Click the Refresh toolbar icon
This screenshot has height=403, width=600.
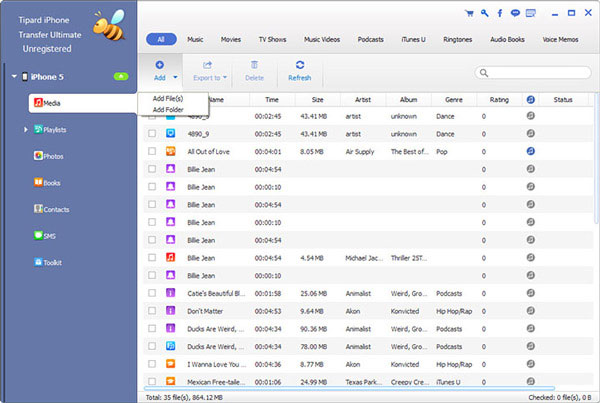pyautogui.click(x=299, y=70)
